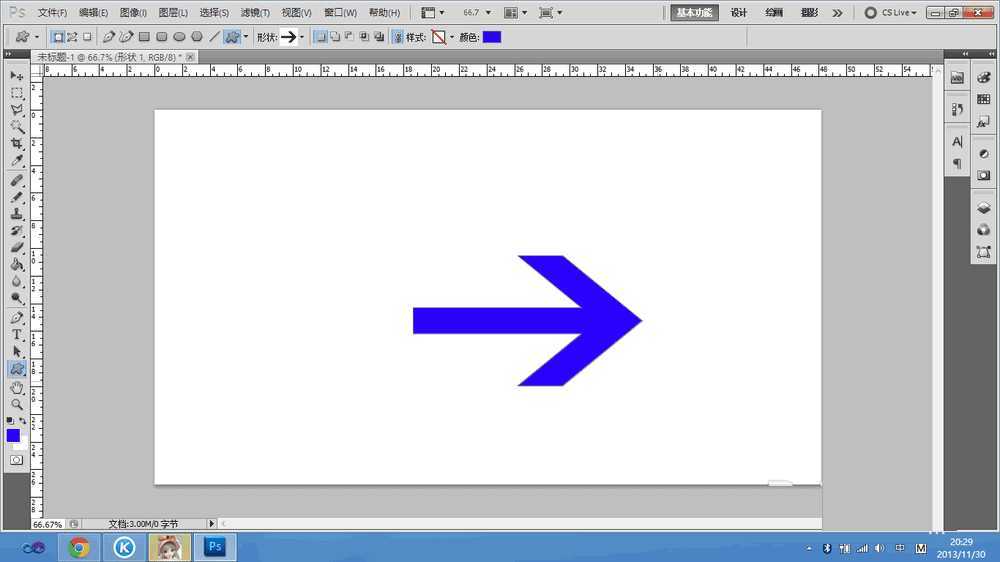Open the Character panel icon
The height and width of the screenshot is (562, 1000).
957,142
